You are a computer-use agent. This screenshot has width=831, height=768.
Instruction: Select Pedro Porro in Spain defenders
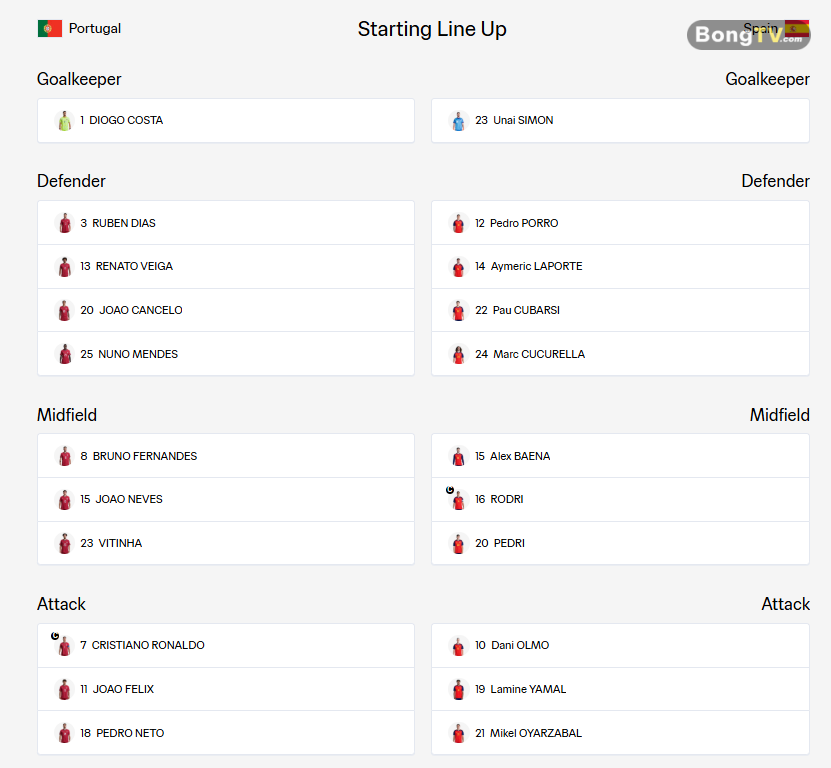click(620, 223)
